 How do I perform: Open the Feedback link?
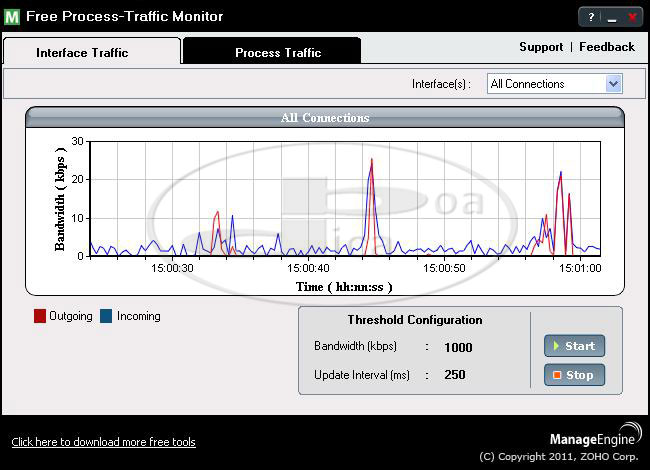pyautogui.click(x=606, y=47)
